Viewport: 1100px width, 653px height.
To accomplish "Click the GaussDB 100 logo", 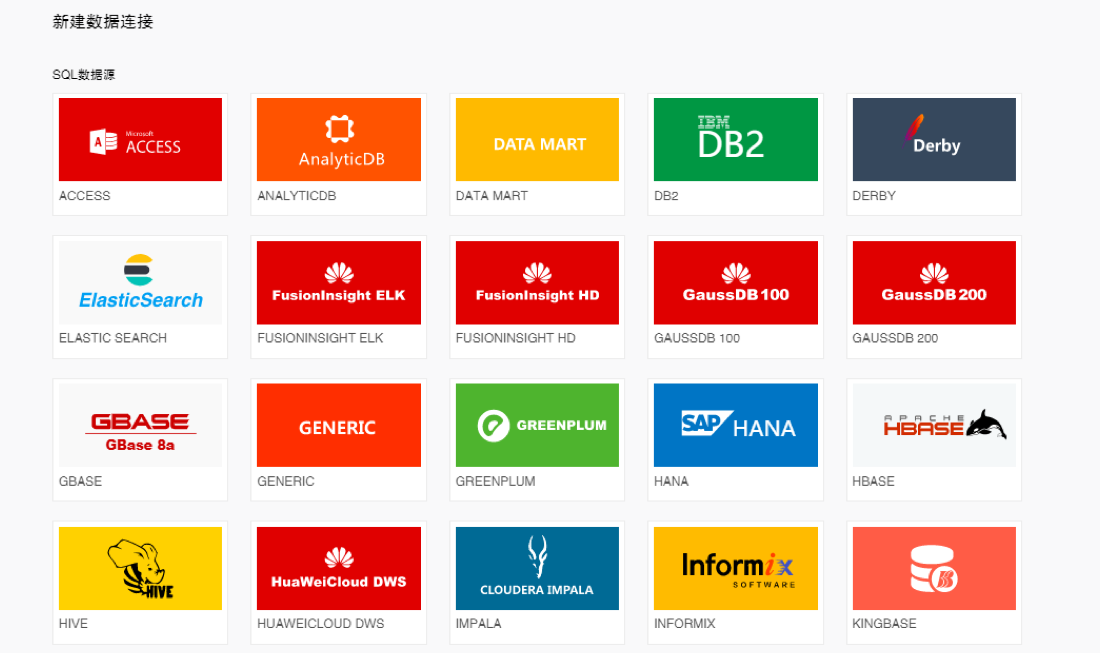I will (x=736, y=283).
